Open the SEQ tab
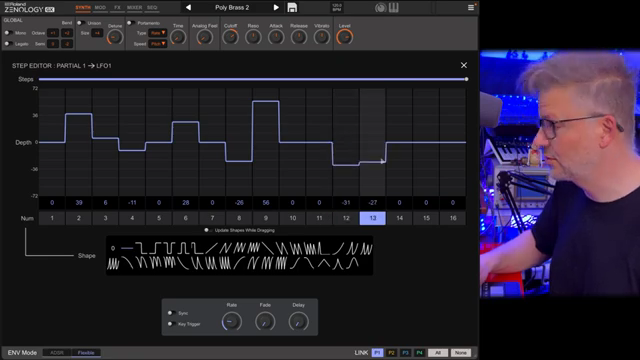This screenshot has height=360, width=640. pos(152,7)
